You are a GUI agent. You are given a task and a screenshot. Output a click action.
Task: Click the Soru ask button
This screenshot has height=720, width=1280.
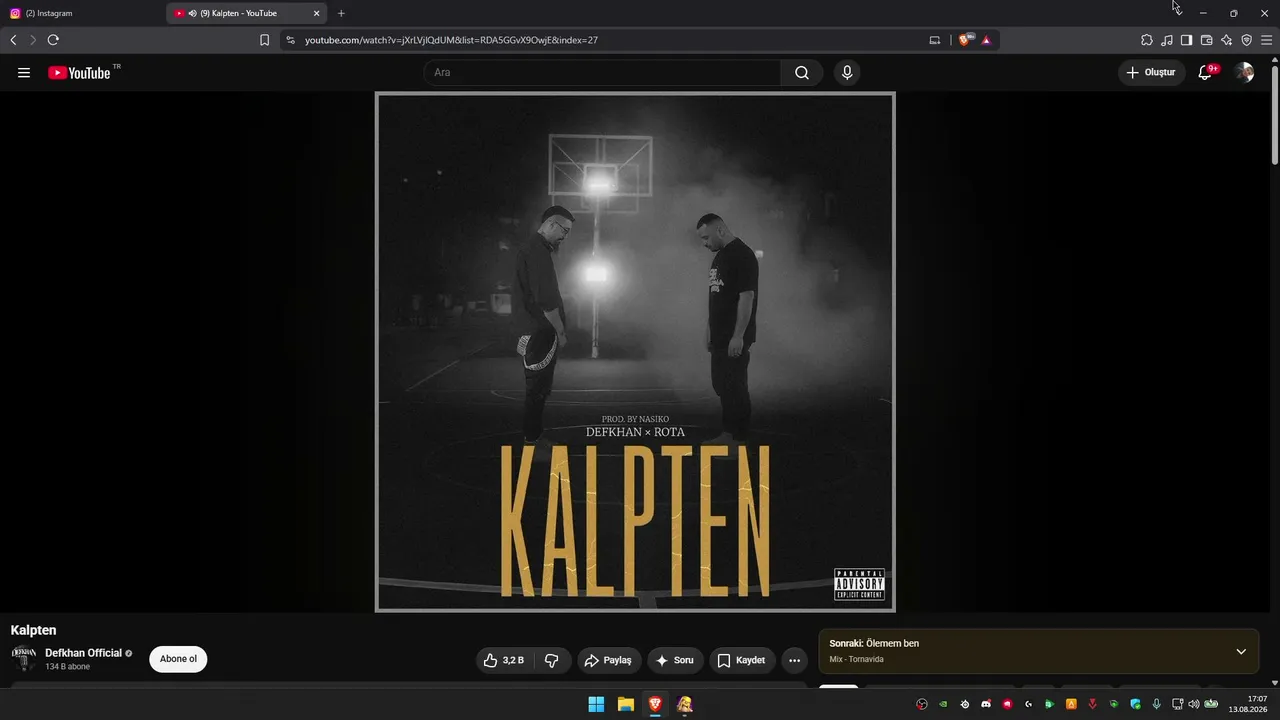675,660
